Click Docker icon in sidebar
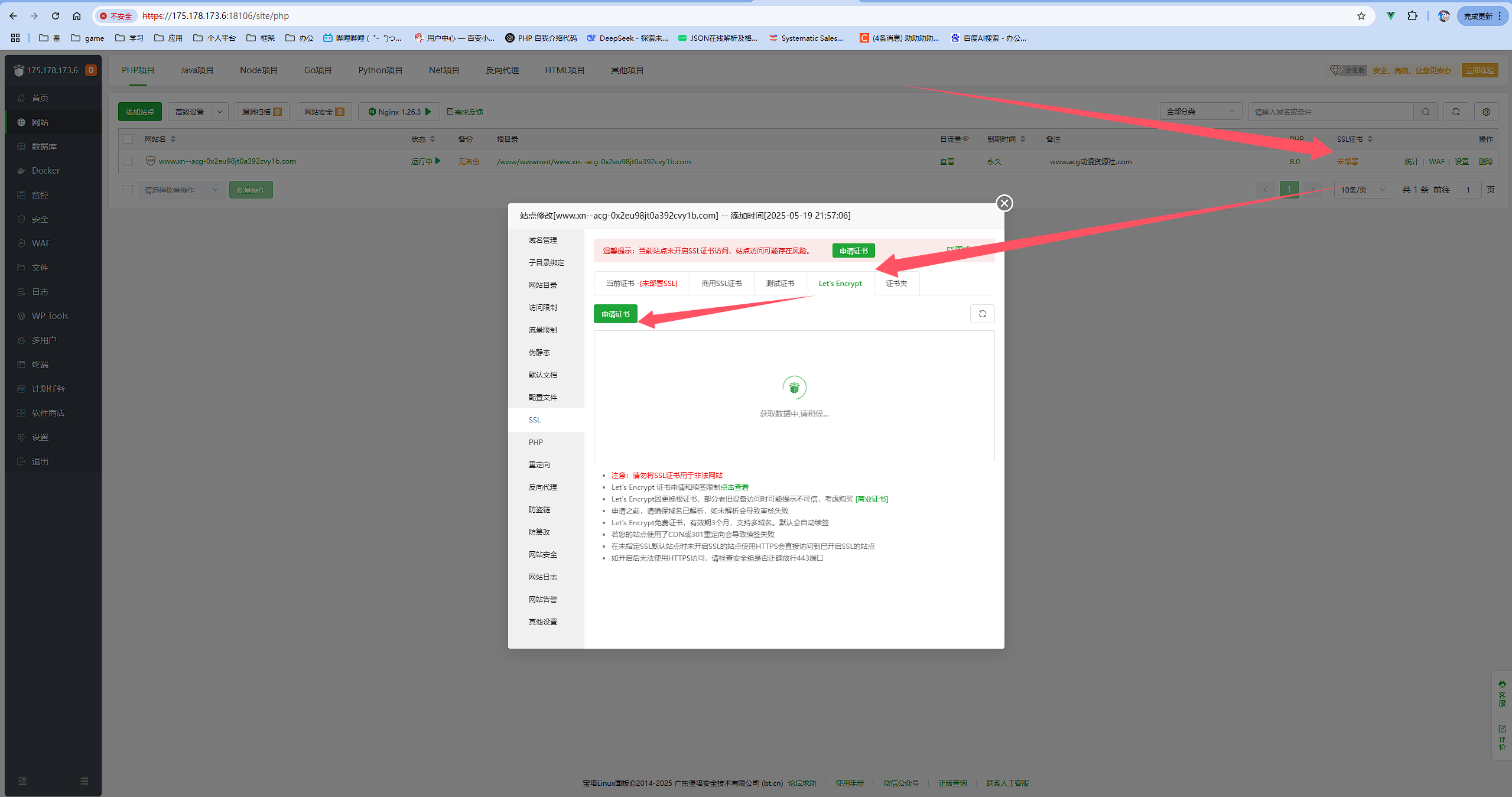Image resolution: width=1512 pixels, height=797 pixels. [x=21, y=171]
